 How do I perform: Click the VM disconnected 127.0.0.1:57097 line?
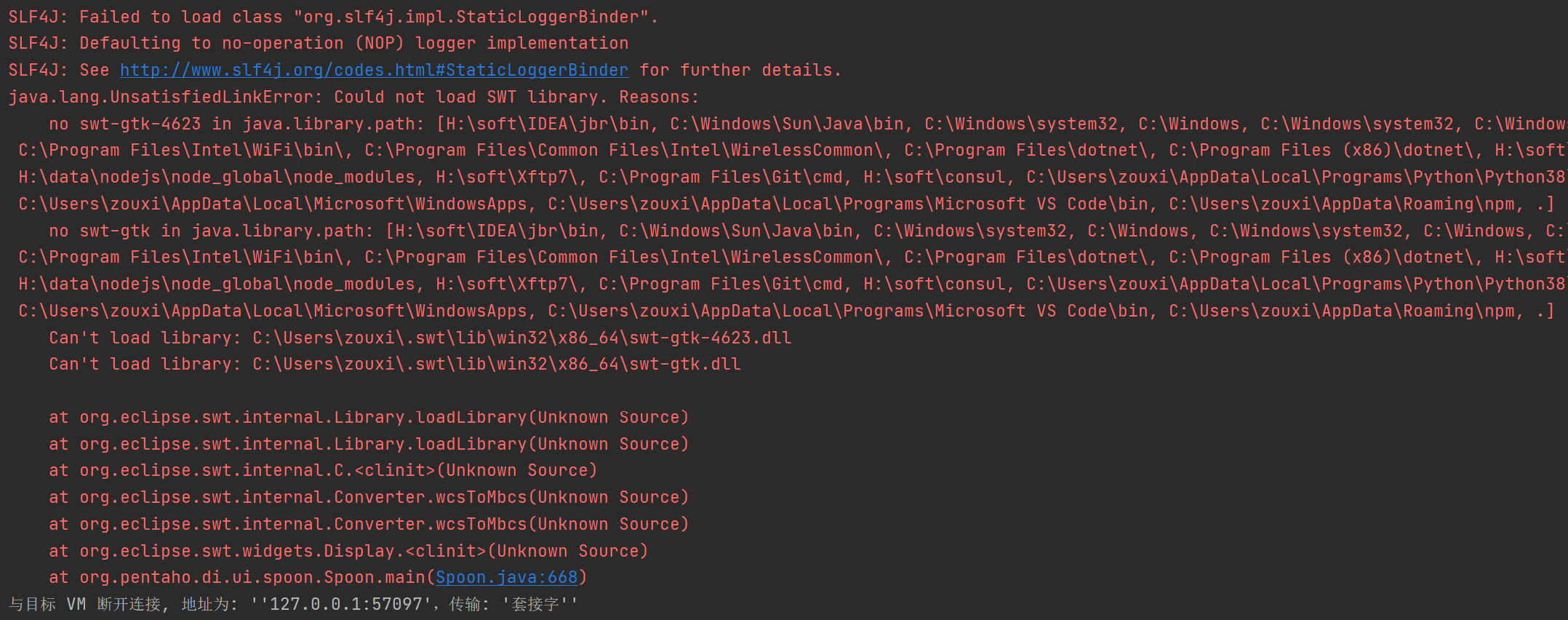click(x=293, y=604)
